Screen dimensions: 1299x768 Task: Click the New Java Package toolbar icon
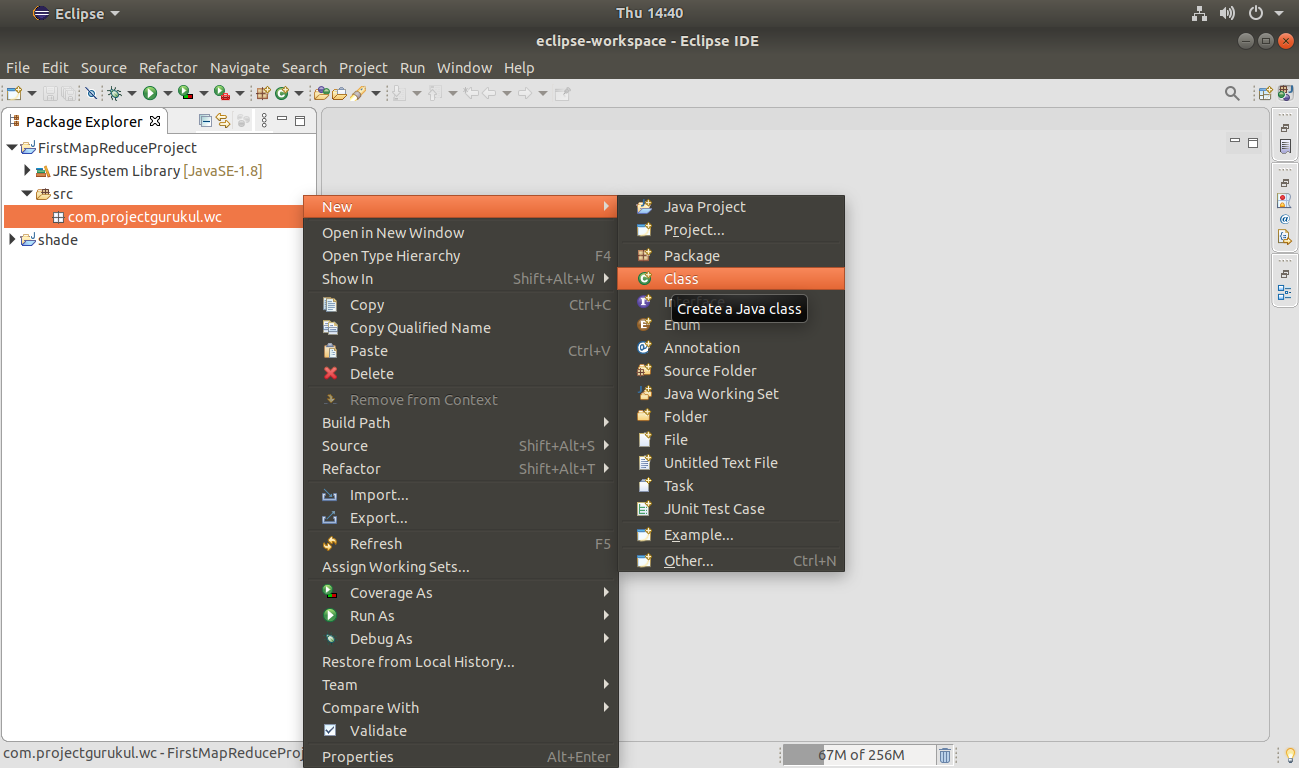263,93
